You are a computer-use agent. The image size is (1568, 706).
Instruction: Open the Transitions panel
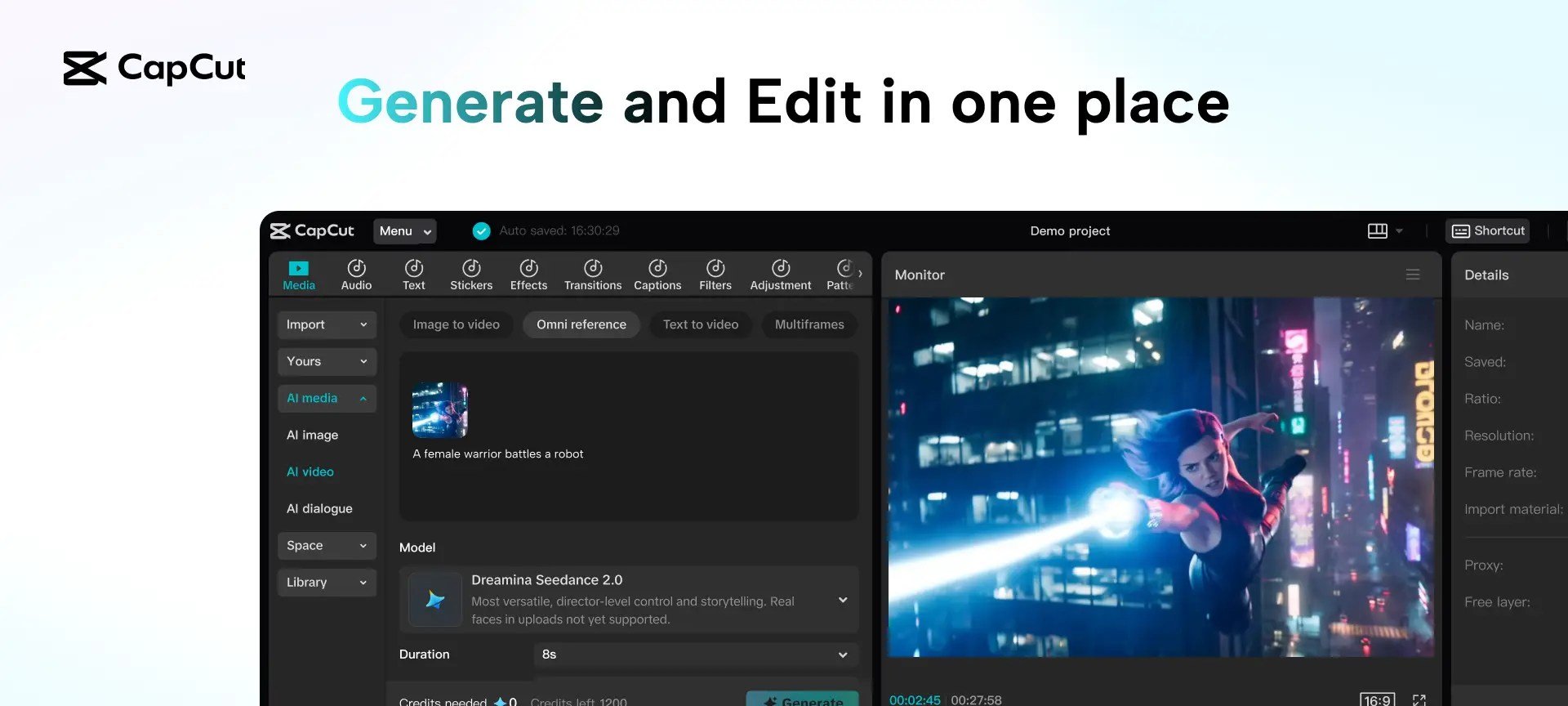593,275
